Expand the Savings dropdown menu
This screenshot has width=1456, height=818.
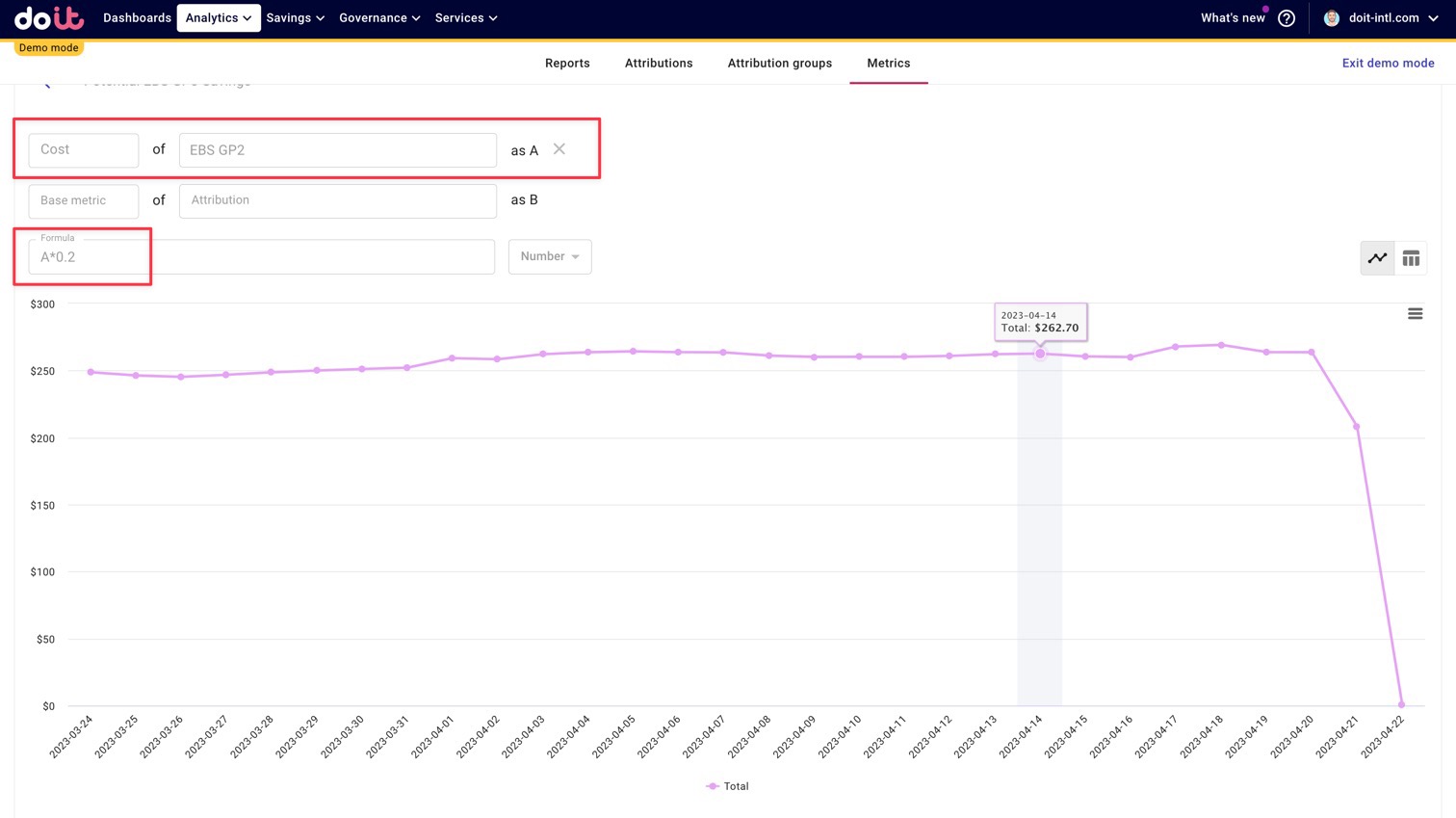click(295, 18)
